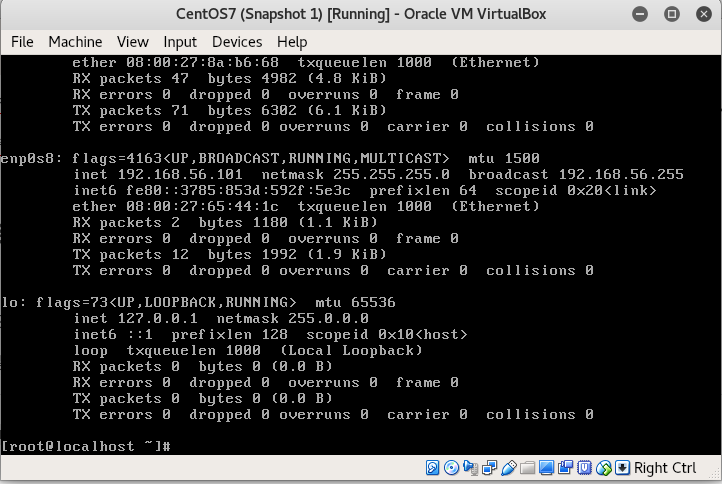Click the (Local Loopback) text
The width and height of the screenshot is (722, 484).
pos(351,351)
